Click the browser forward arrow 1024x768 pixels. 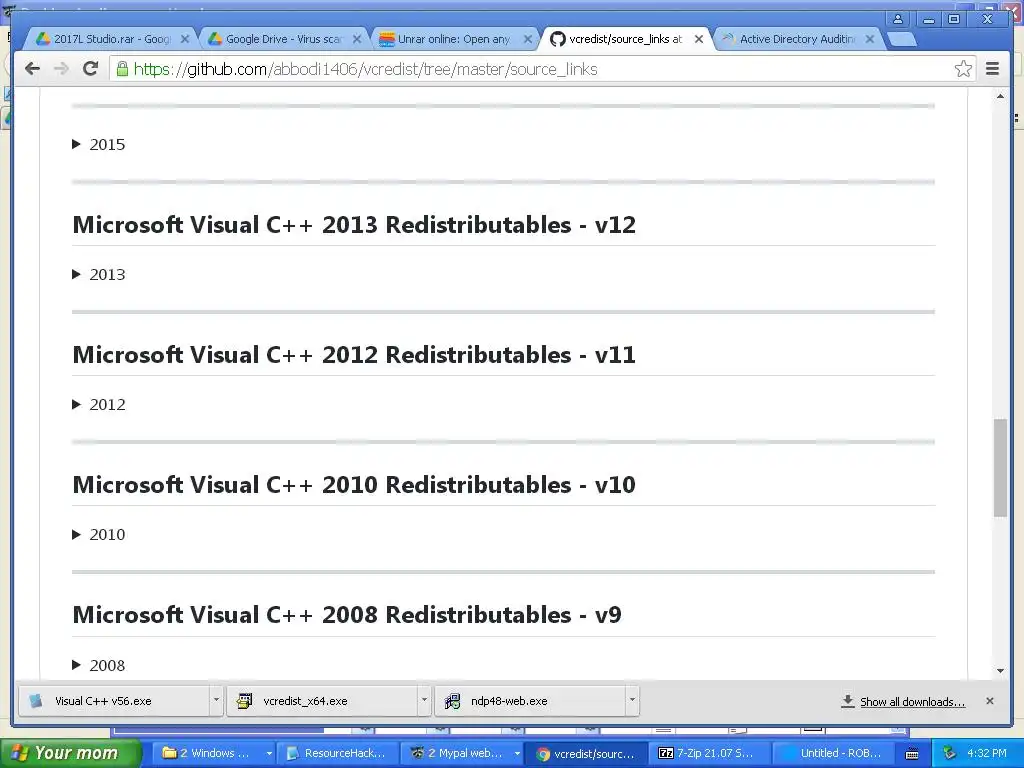61,69
